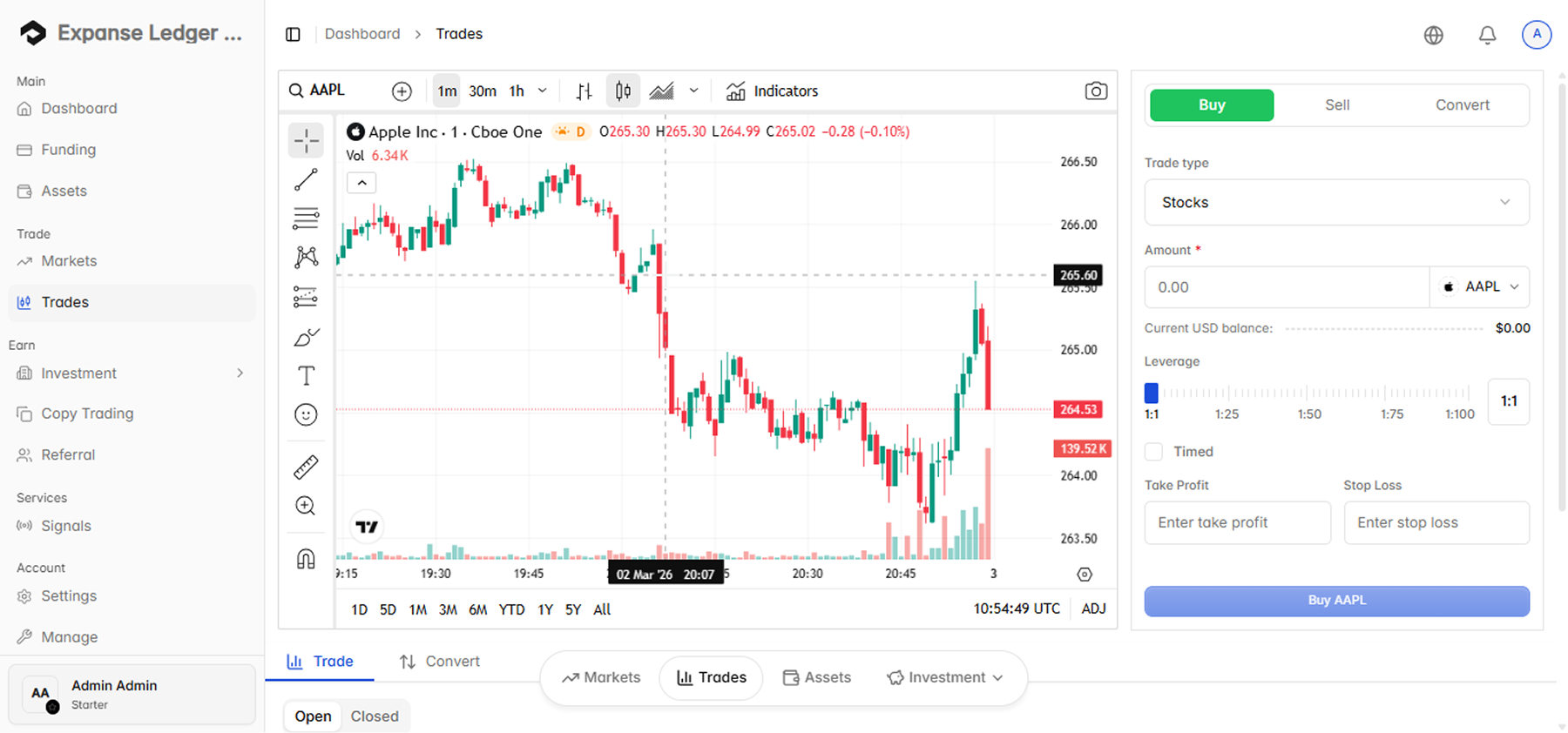1568x733 pixels.
Task: Toggle the ADJ adjusted data button
Action: 1093,609
